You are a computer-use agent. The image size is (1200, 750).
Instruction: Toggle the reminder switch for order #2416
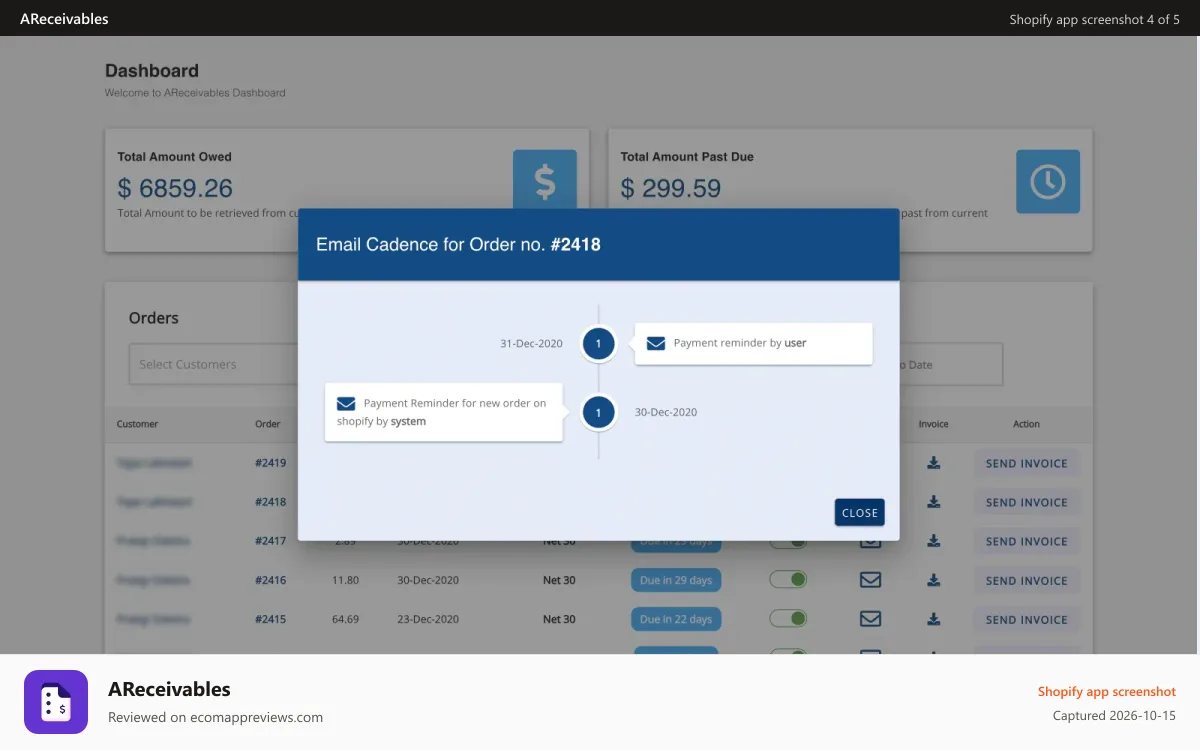click(788, 580)
